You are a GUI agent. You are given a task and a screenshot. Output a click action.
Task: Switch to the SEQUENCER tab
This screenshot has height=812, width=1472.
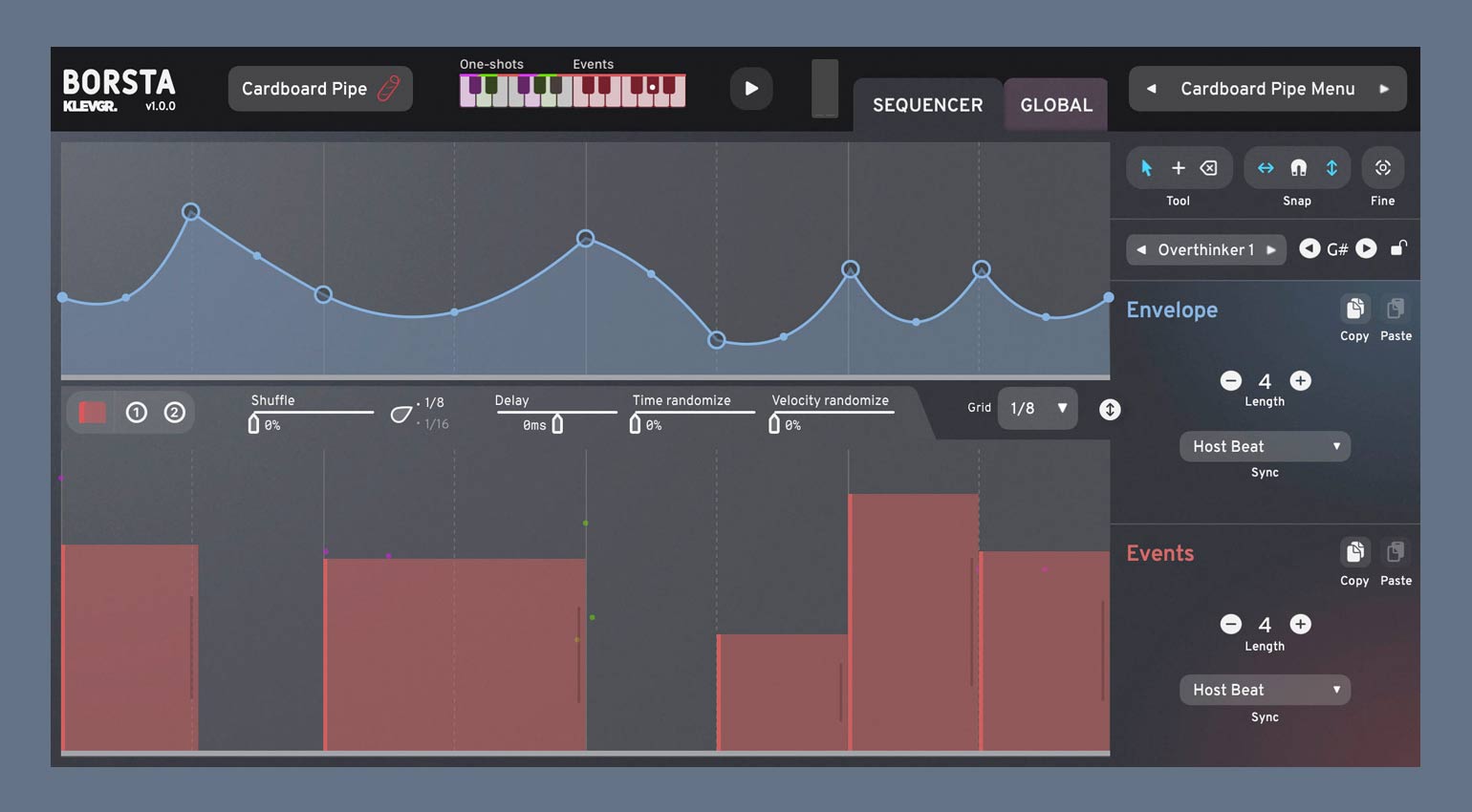pyautogui.click(x=927, y=105)
